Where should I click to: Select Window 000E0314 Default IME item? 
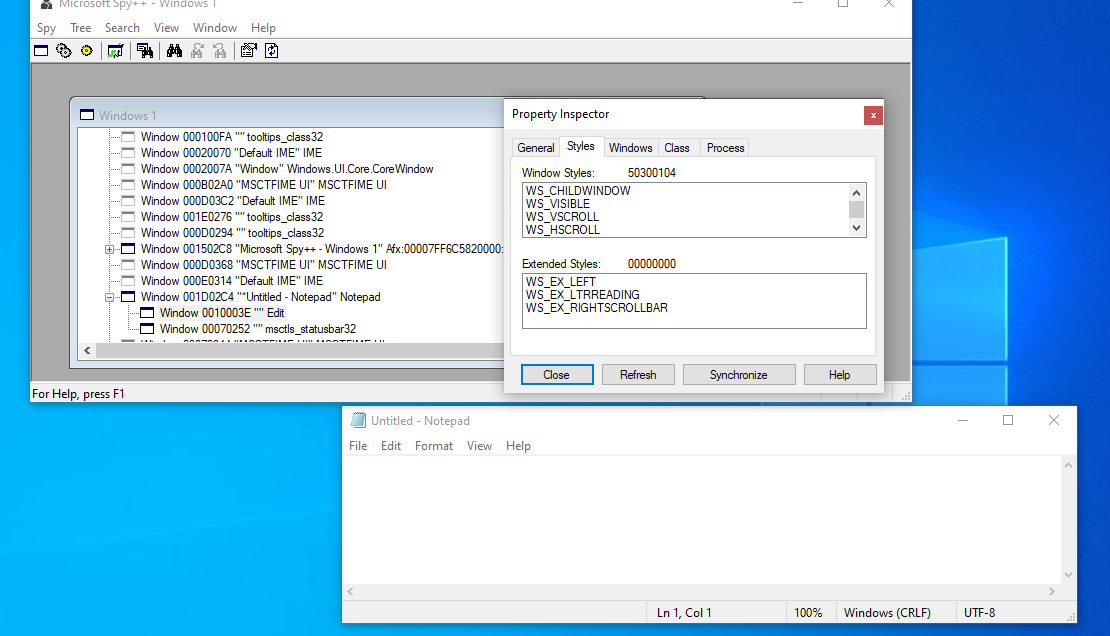coord(231,280)
